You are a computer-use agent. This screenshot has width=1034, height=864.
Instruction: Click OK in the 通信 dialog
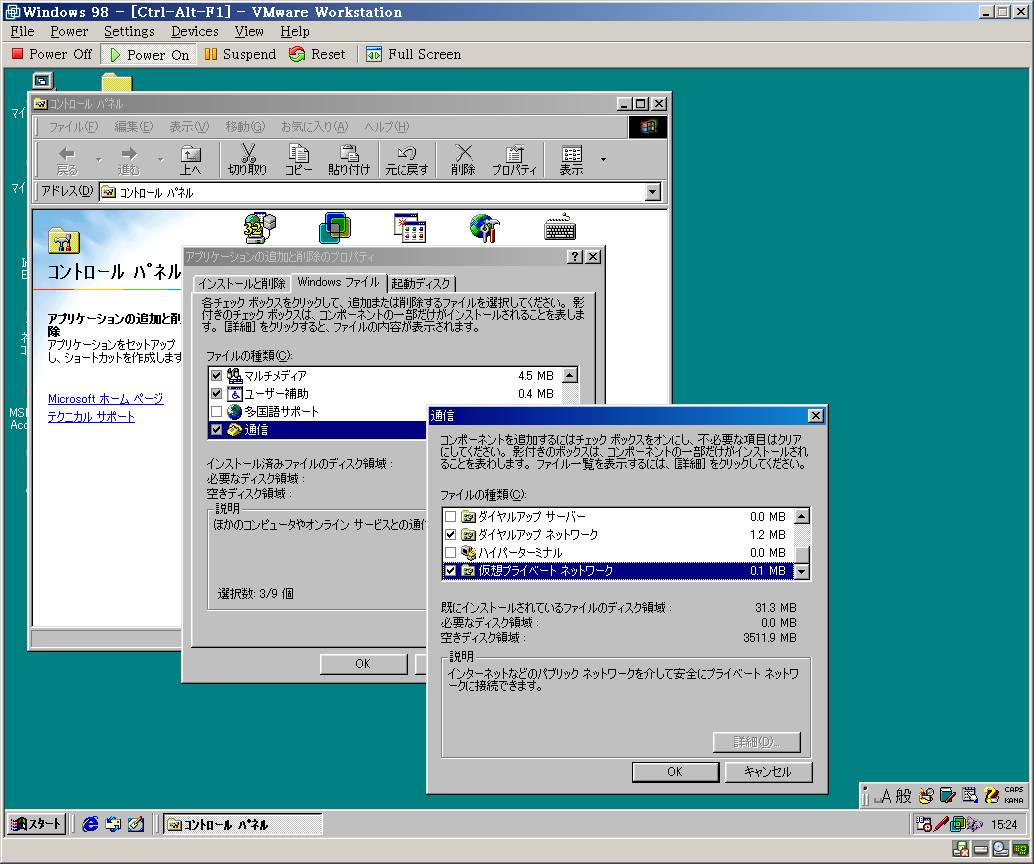(675, 772)
